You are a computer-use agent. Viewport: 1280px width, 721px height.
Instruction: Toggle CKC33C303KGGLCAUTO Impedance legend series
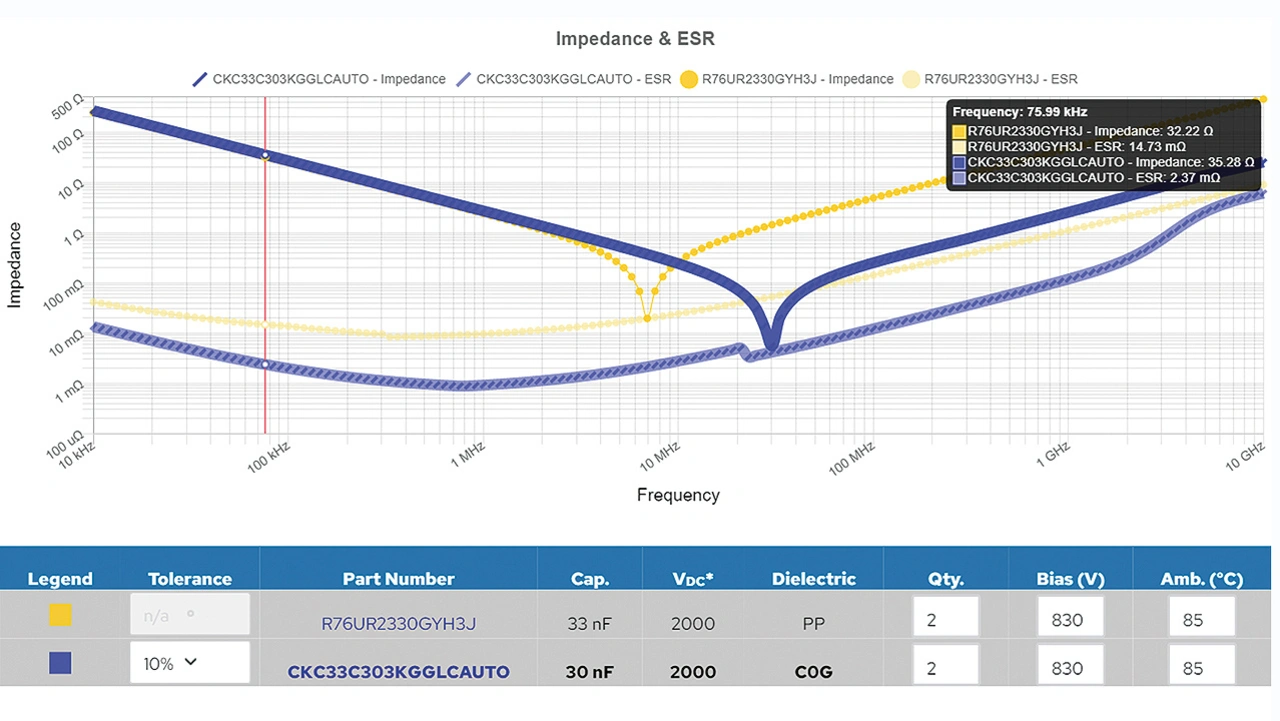pos(318,79)
